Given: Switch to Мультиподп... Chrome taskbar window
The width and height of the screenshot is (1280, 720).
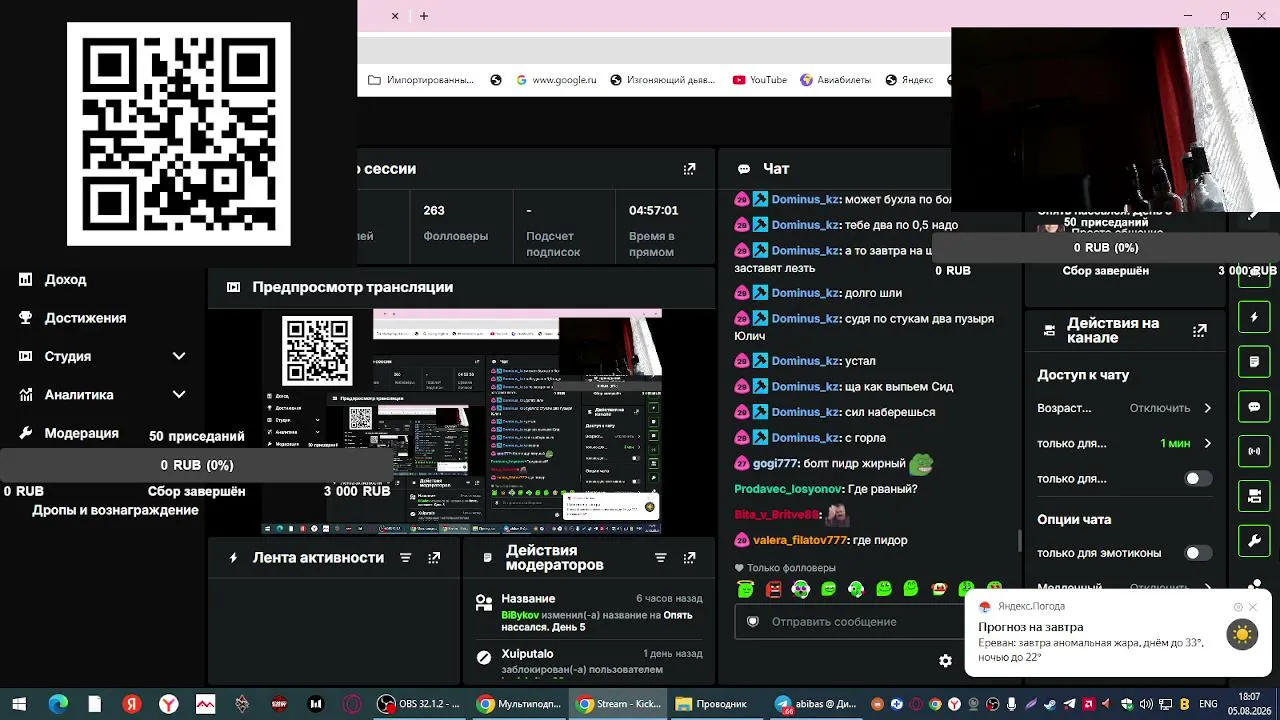Looking at the screenshot, I should (x=519, y=704).
